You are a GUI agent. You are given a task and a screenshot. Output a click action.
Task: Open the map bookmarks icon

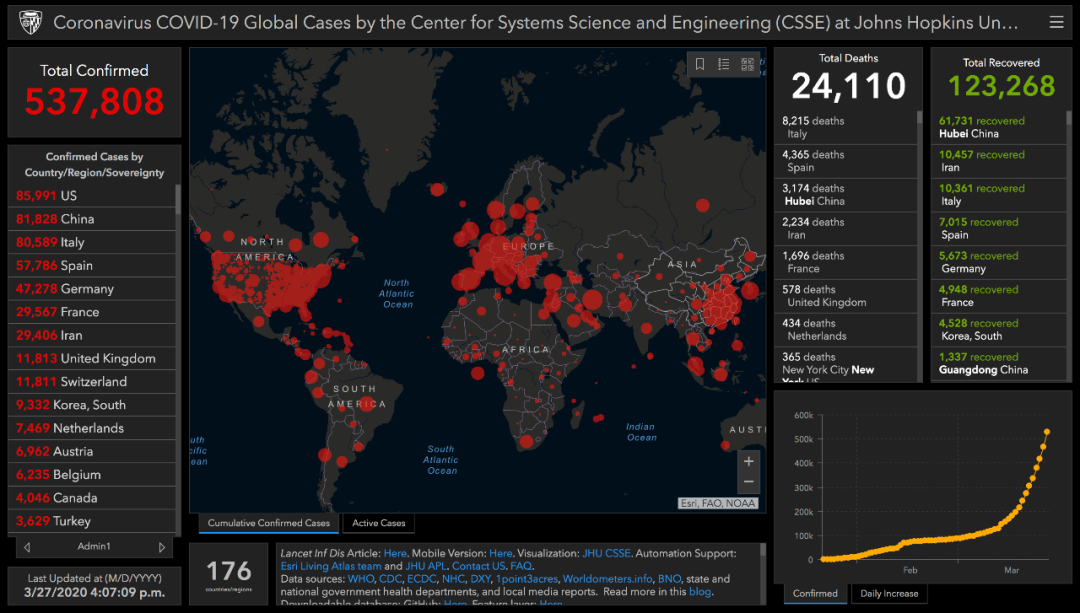700,64
